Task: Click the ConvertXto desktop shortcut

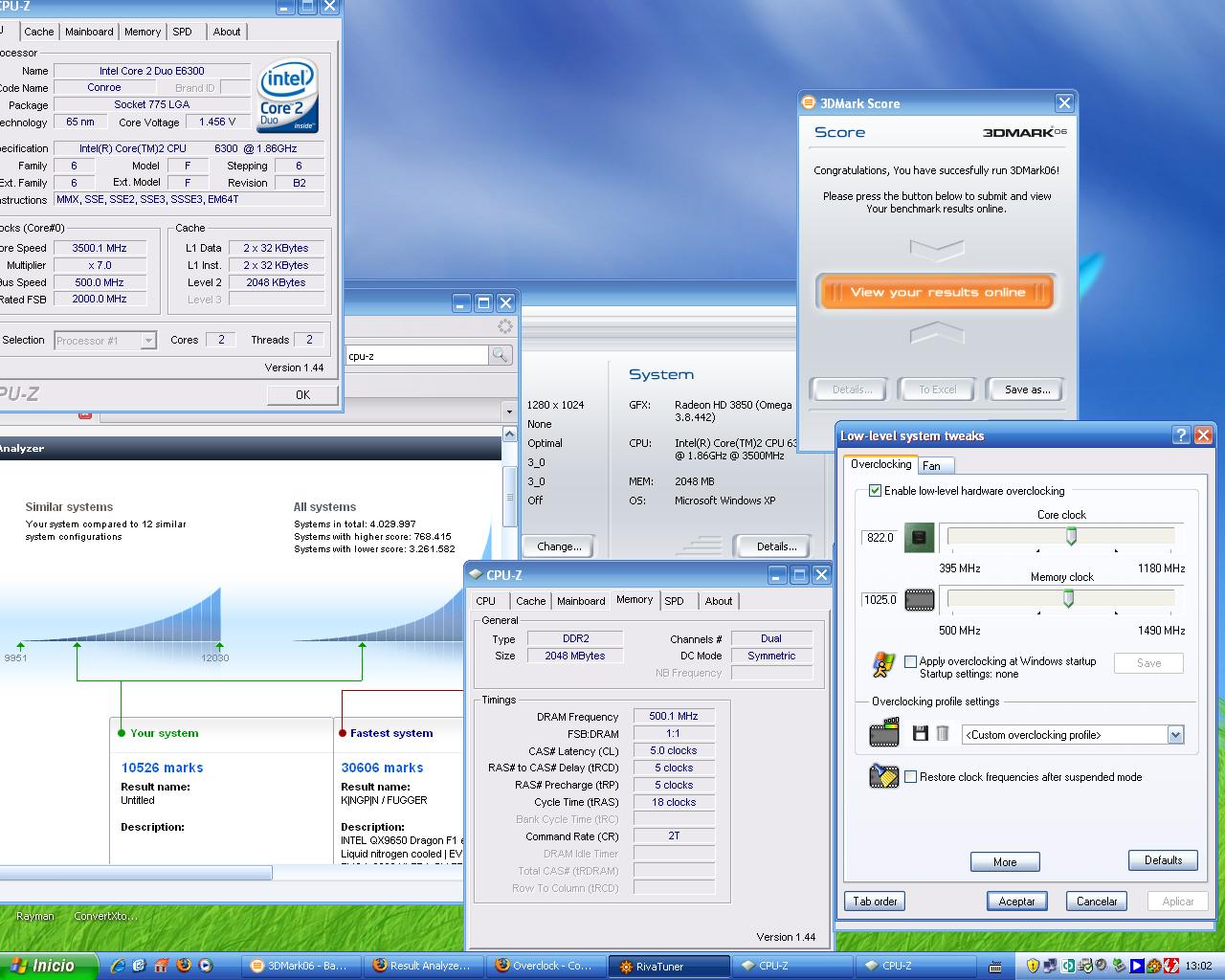Action: (x=105, y=916)
